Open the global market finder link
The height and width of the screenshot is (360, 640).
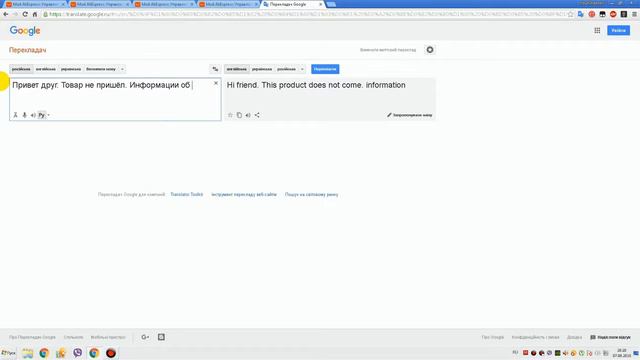click(x=311, y=194)
